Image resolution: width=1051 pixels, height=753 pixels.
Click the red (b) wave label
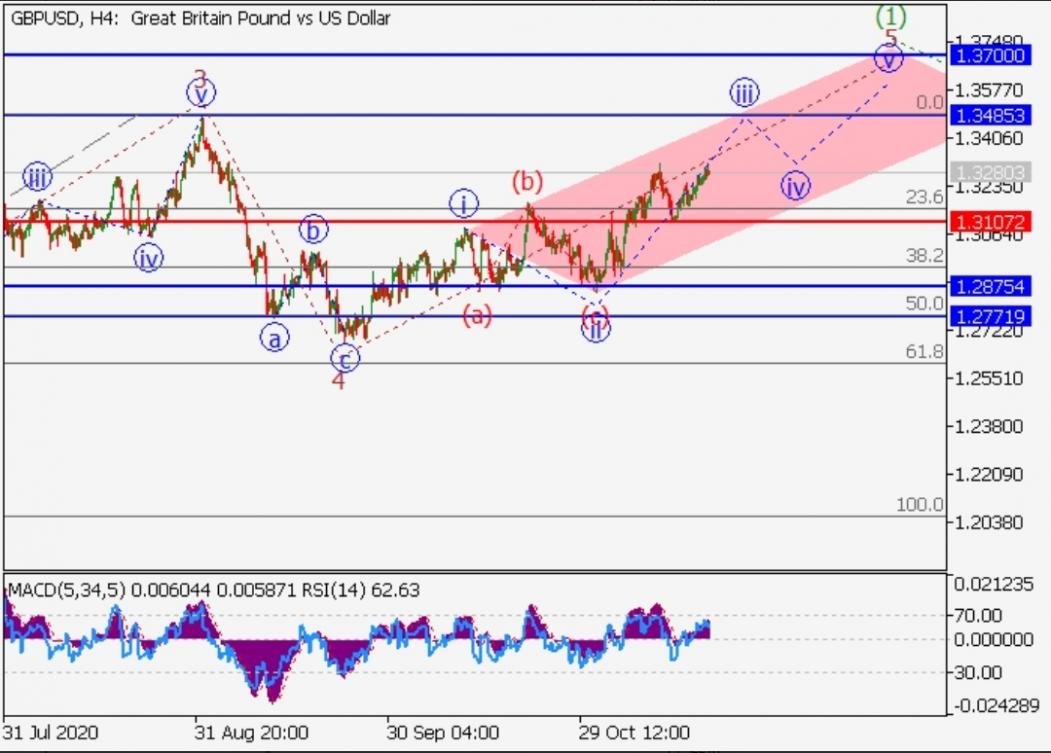pos(527,182)
